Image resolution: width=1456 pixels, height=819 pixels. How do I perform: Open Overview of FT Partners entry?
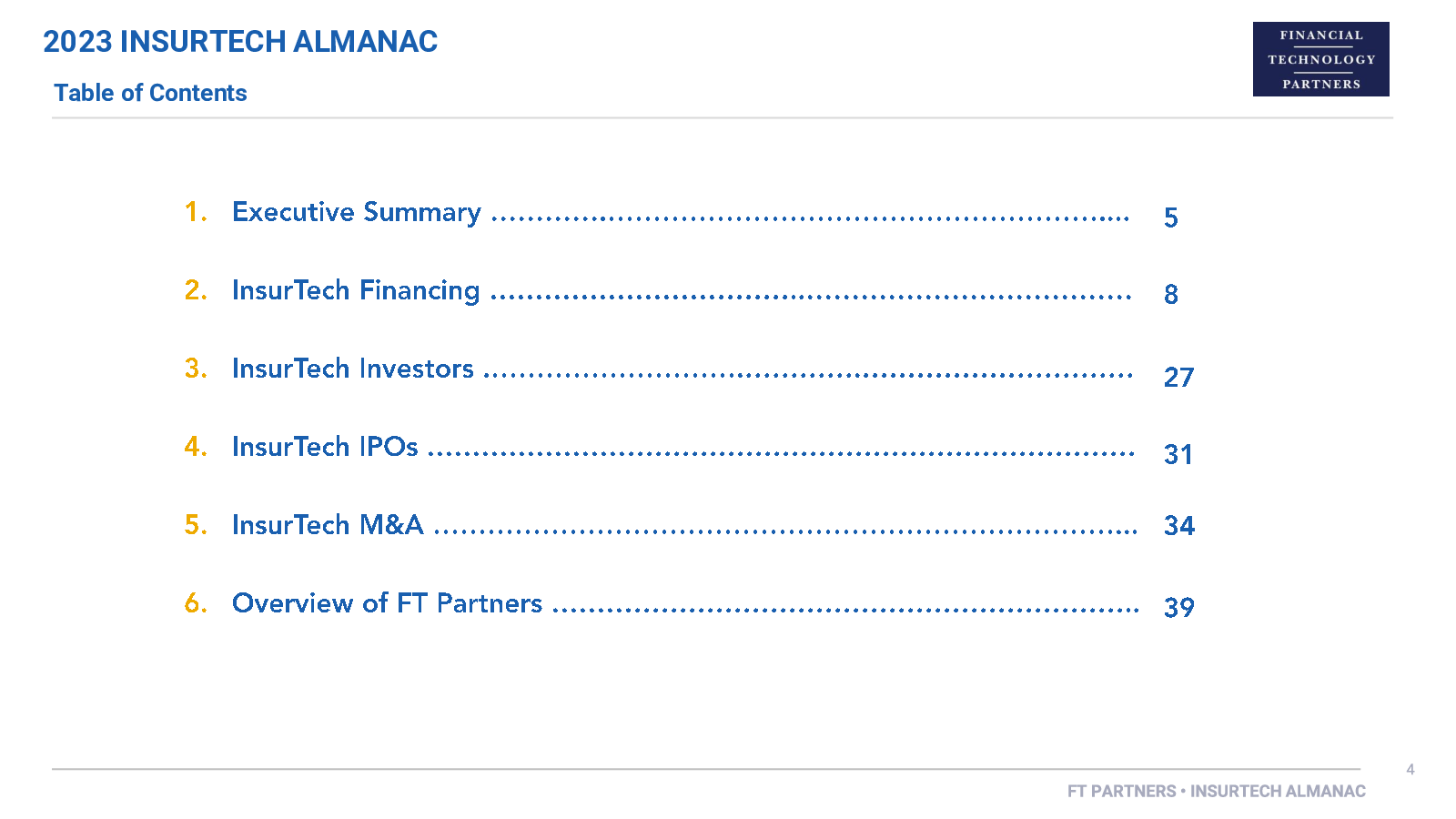388,603
